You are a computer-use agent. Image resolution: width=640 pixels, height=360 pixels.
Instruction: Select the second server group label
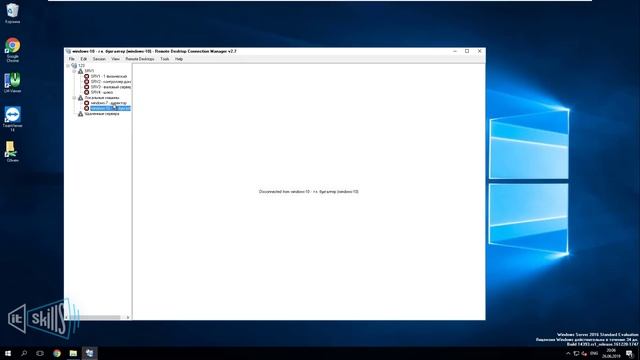pyautogui.click(x=102, y=98)
